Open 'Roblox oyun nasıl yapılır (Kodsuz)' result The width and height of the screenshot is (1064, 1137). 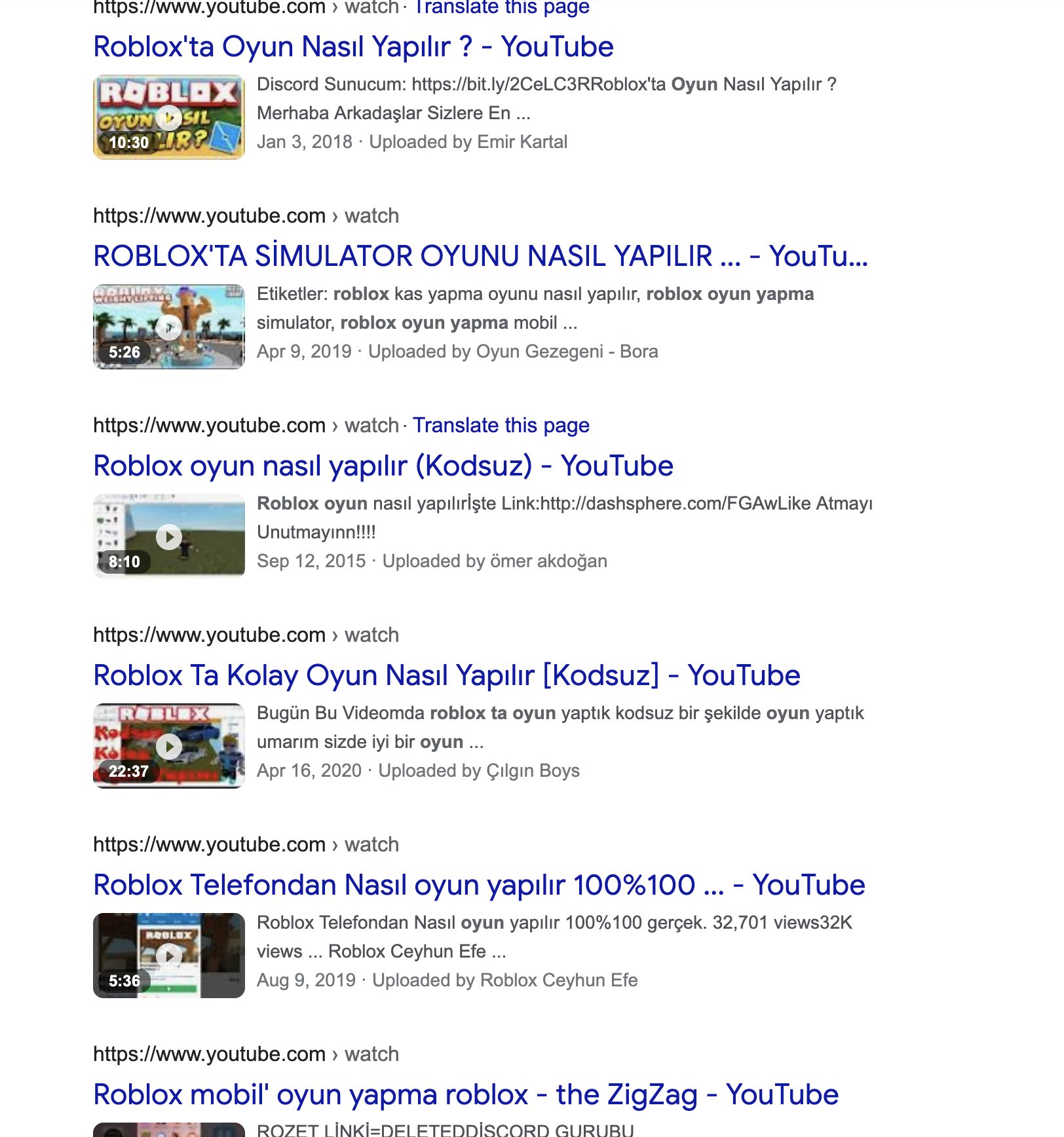[383, 466]
